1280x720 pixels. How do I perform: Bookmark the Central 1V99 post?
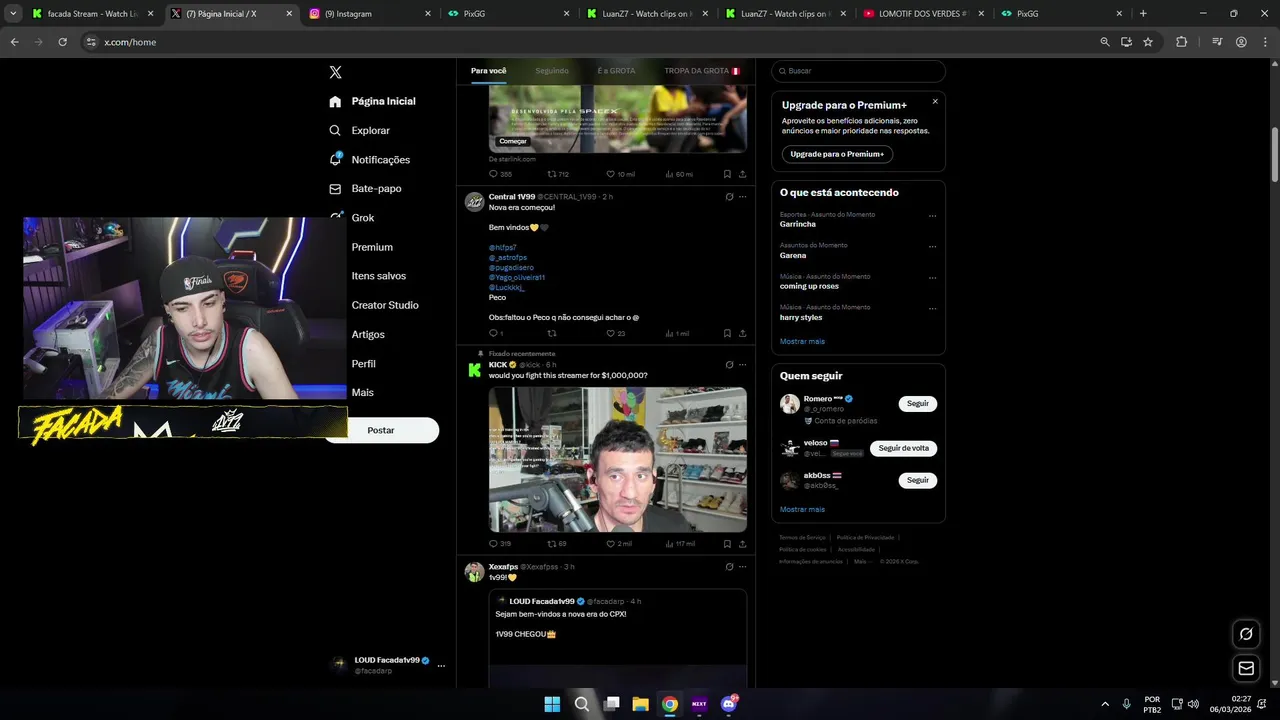(727, 333)
